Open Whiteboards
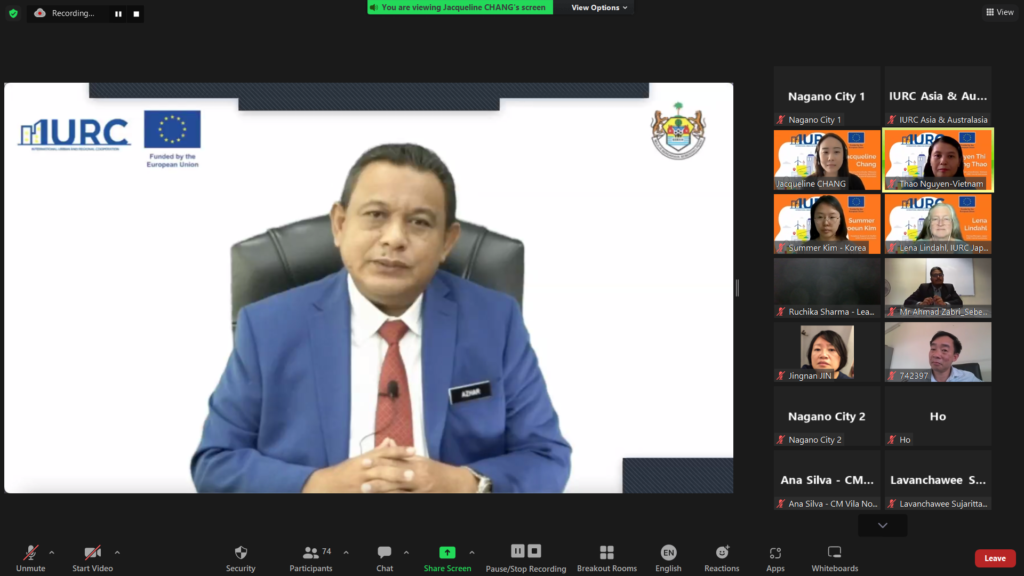 (834, 557)
